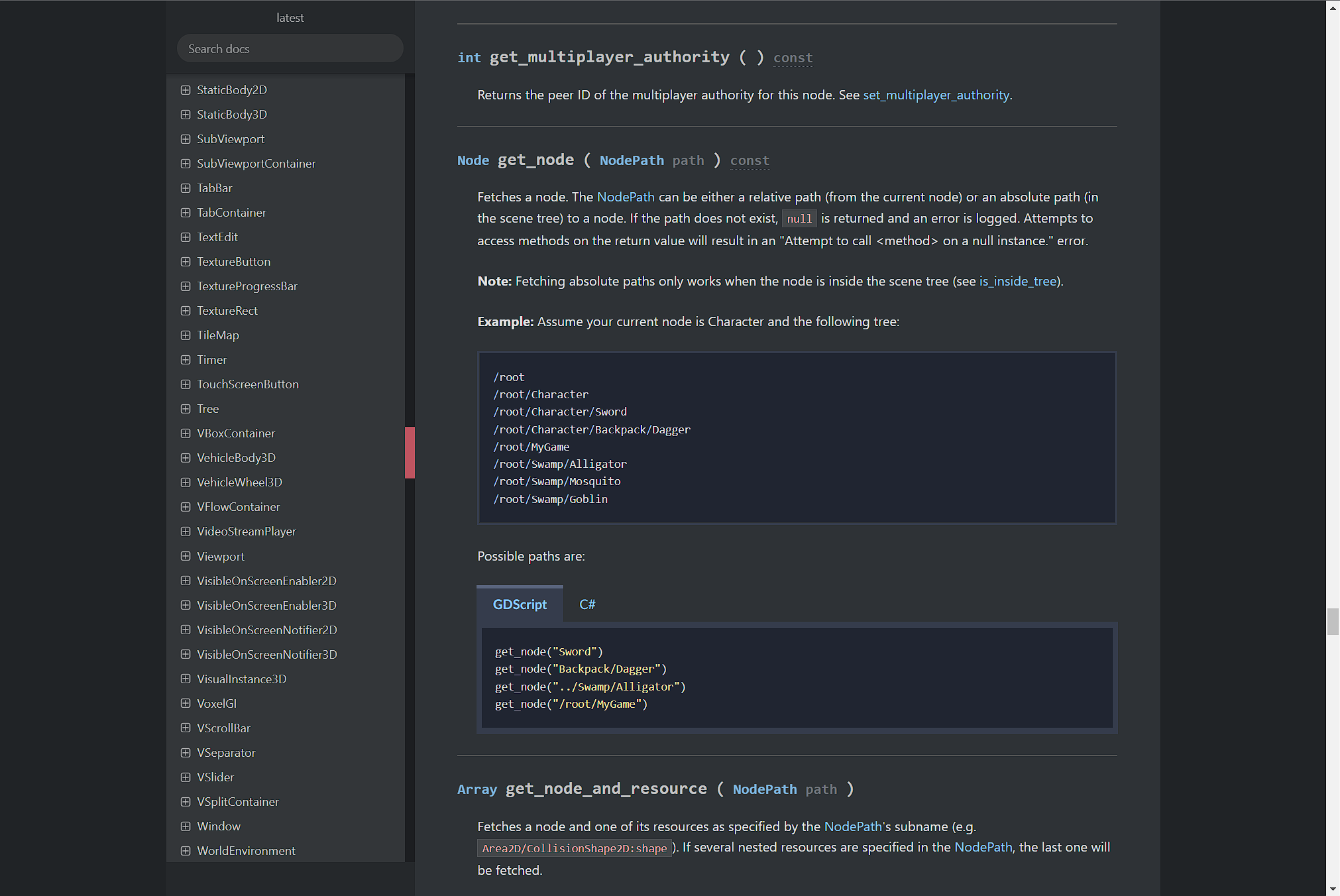Expand the Window plus icon
This screenshot has width=1340, height=896.
point(186,826)
